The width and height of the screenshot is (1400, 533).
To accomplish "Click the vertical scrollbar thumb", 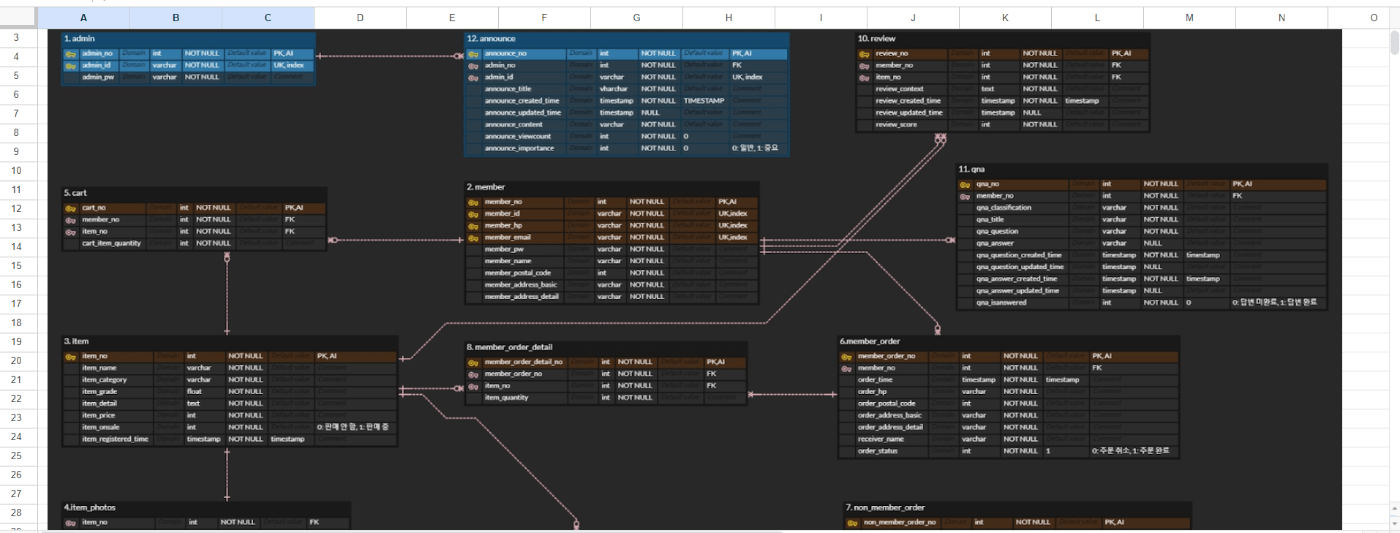I will click(1395, 43).
